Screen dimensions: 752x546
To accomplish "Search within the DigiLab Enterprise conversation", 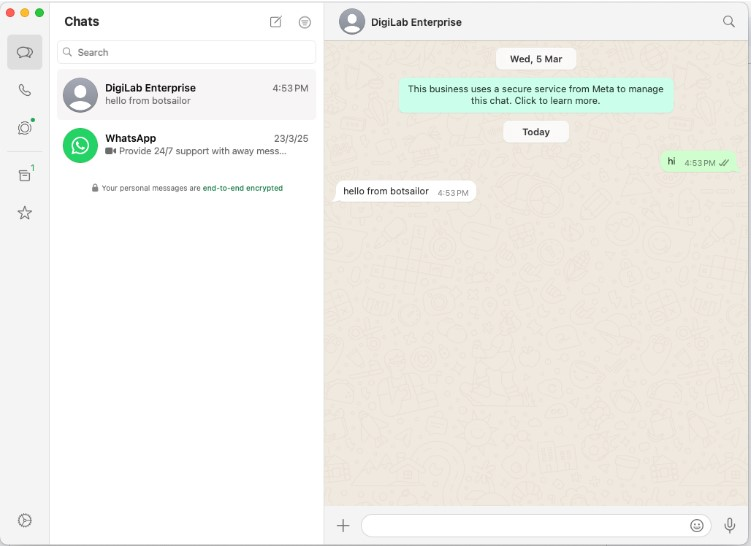I will (728, 22).
